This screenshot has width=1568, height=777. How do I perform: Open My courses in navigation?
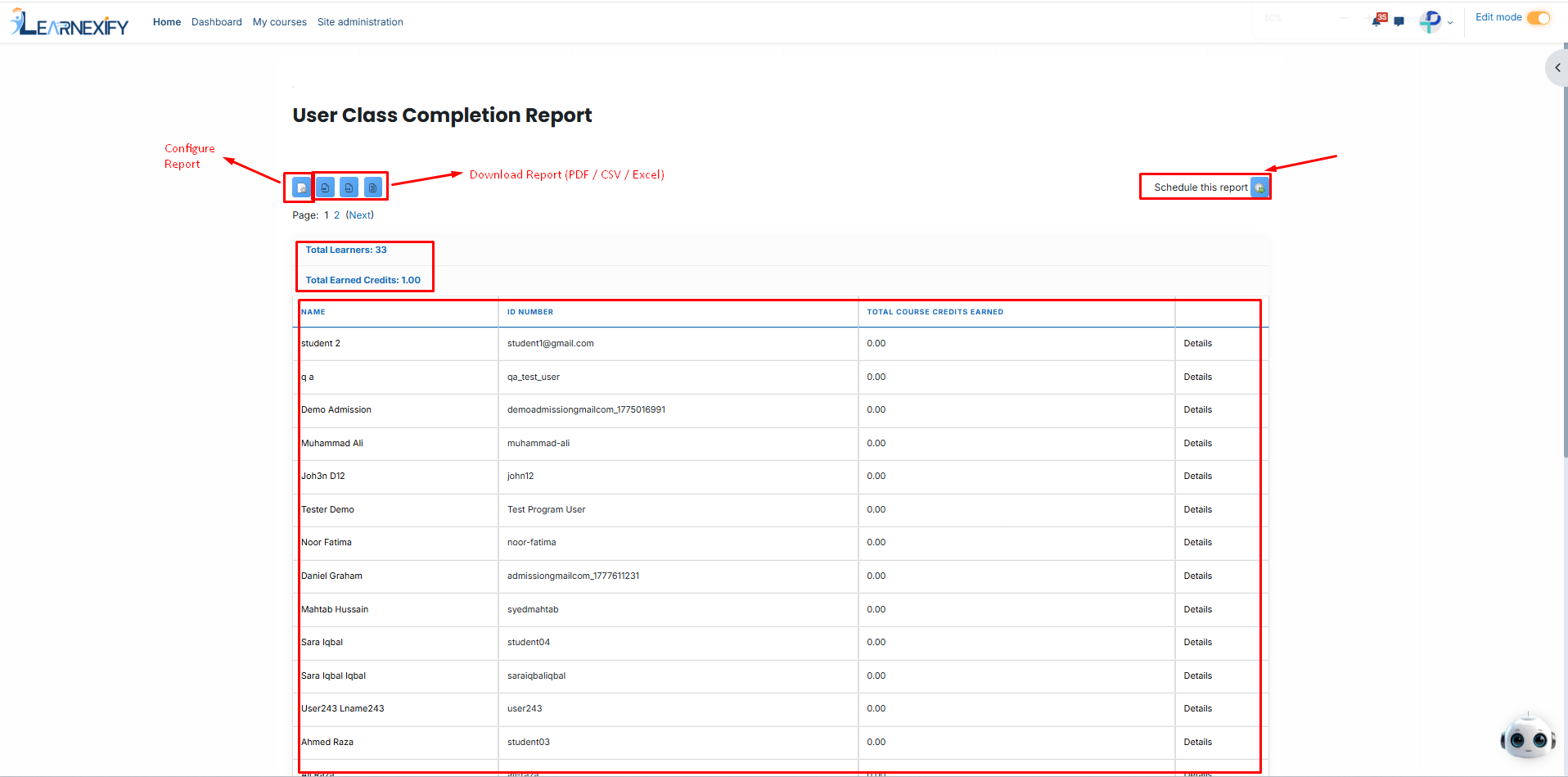click(x=280, y=22)
